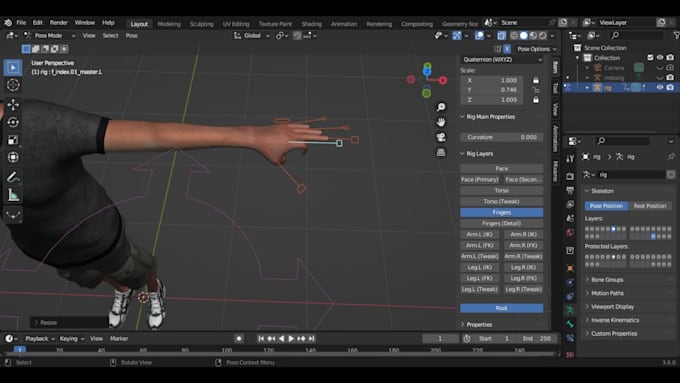Select the Select Box tool
Screen dimensions: 680x383
point(13,68)
